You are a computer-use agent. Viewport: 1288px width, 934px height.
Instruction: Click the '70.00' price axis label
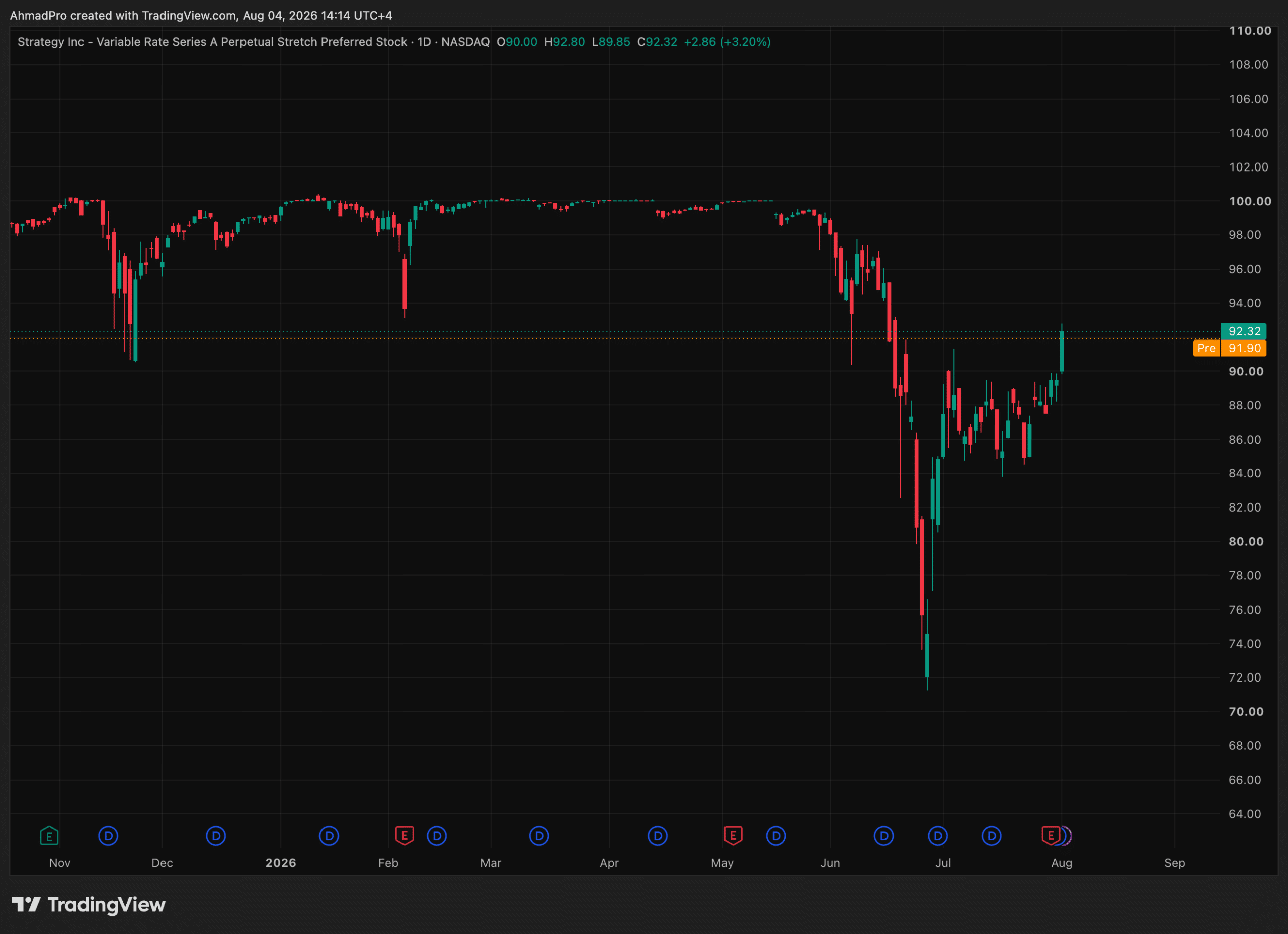click(x=1246, y=712)
